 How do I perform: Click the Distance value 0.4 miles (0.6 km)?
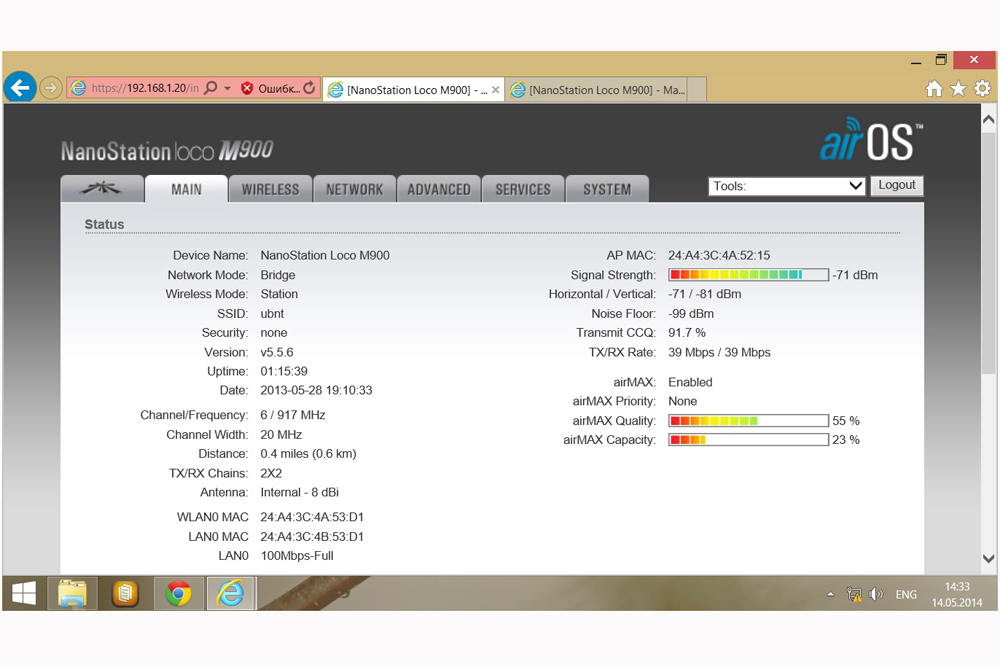(x=308, y=453)
